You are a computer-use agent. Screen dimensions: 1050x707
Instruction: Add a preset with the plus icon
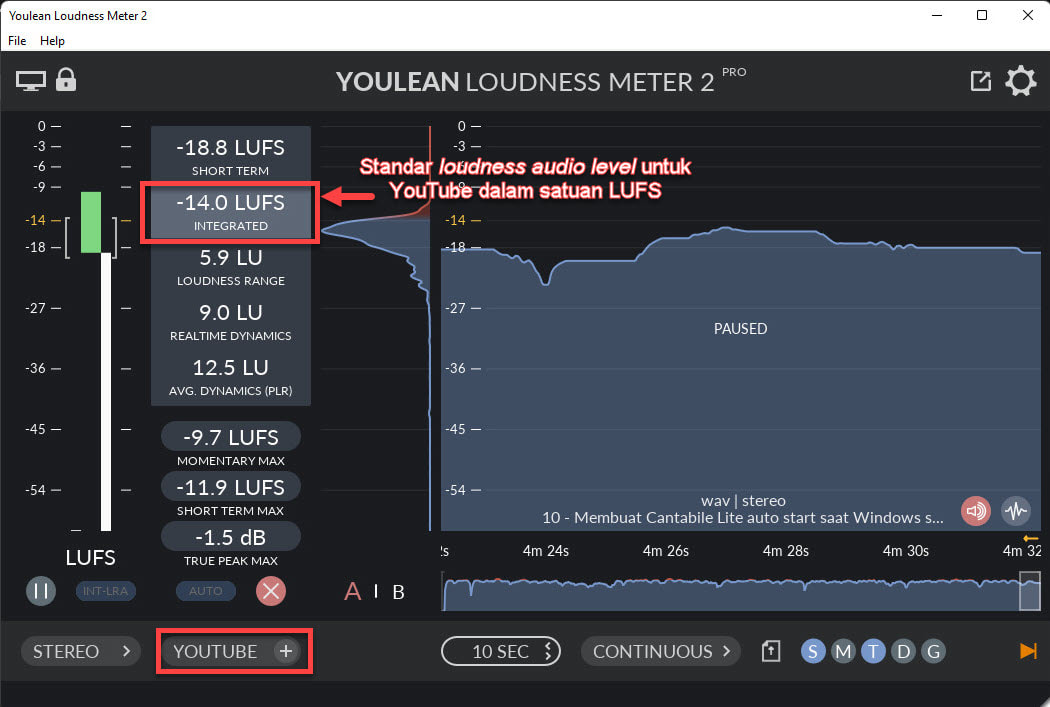pos(286,651)
